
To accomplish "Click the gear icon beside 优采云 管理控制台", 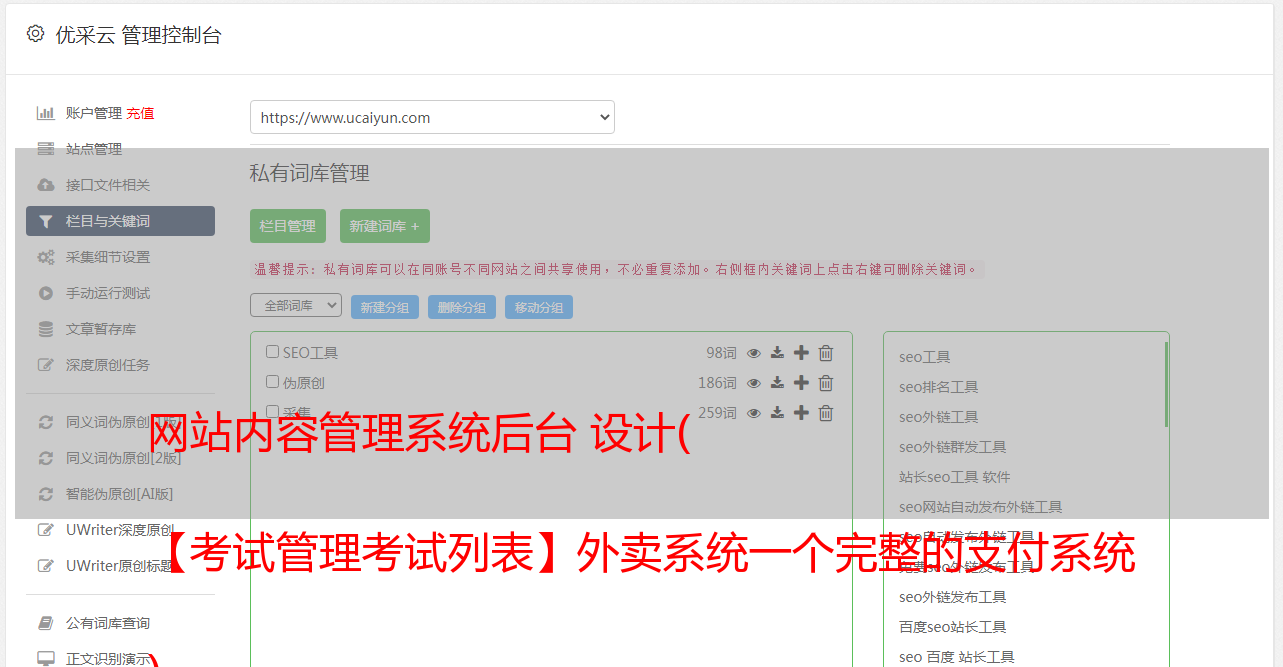I will (x=35, y=34).
